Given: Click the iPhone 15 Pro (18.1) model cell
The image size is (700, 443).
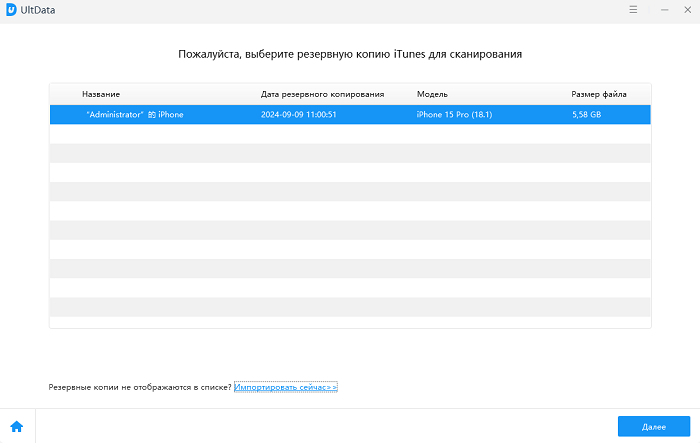Looking at the screenshot, I should [455, 115].
